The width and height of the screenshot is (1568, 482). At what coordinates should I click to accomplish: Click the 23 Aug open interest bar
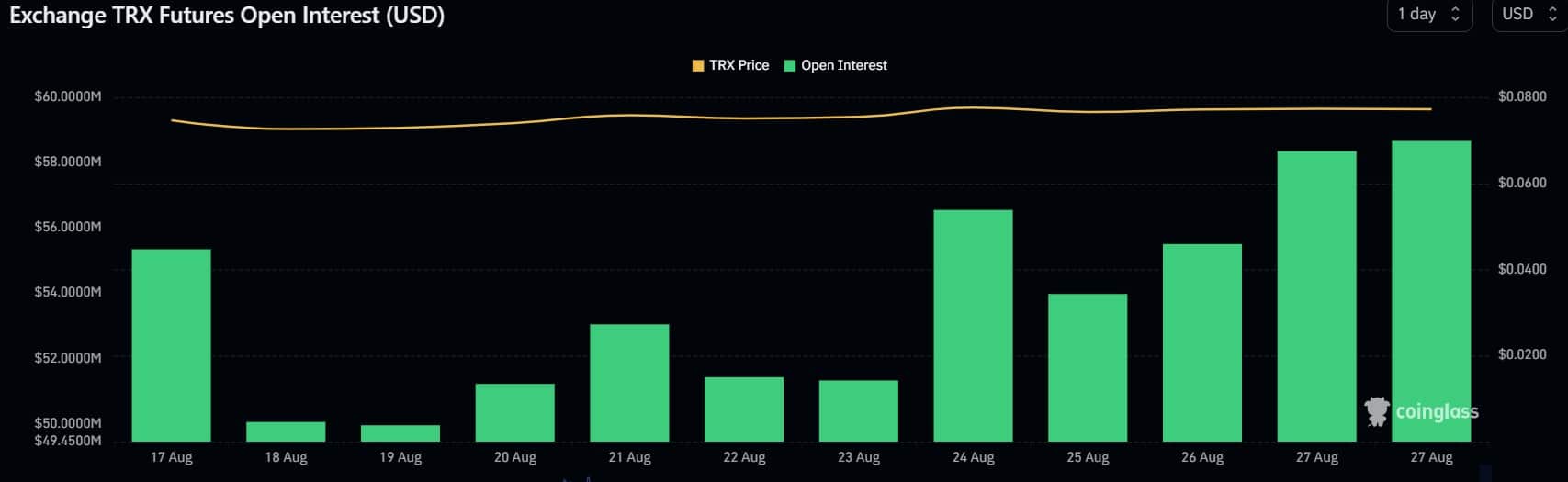pyautogui.click(x=858, y=410)
